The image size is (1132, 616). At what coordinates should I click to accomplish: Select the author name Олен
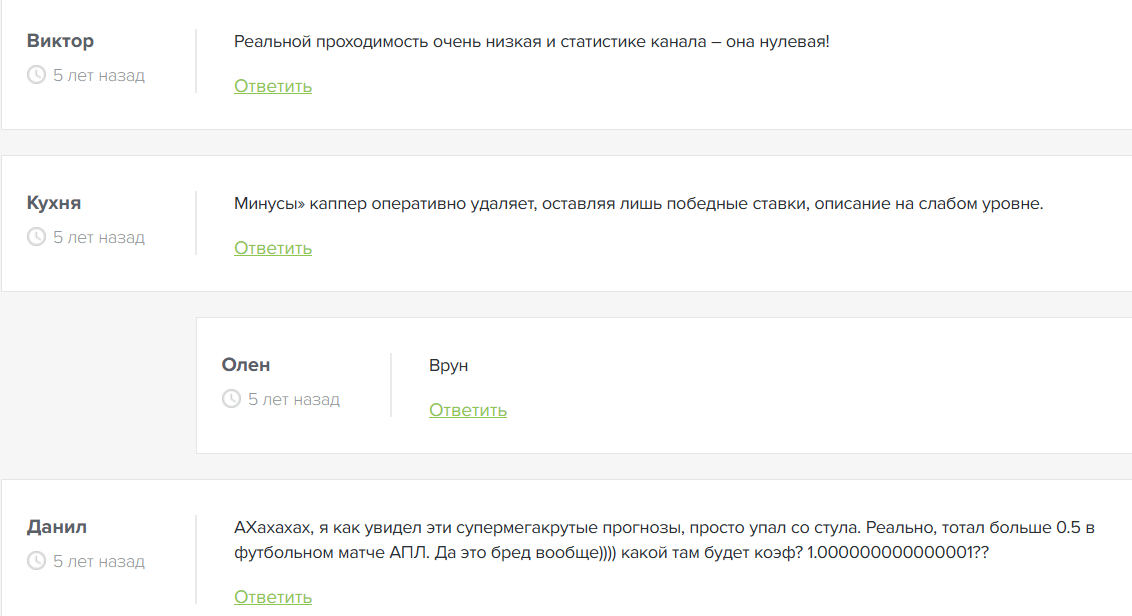click(x=246, y=365)
